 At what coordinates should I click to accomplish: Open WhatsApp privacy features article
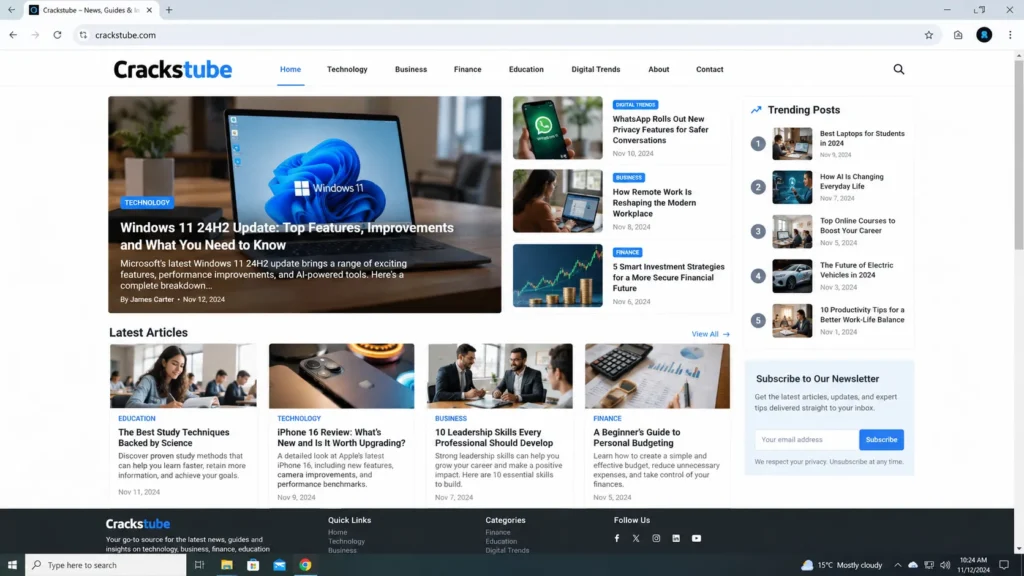point(660,129)
